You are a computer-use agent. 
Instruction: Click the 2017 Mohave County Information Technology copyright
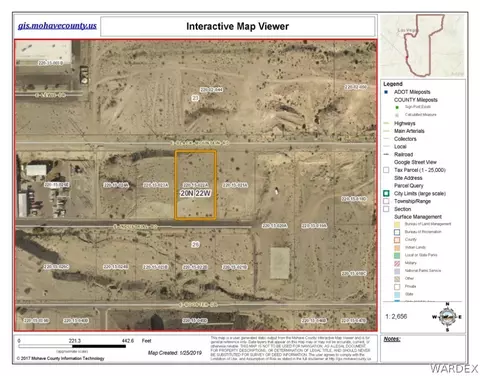point(60,358)
